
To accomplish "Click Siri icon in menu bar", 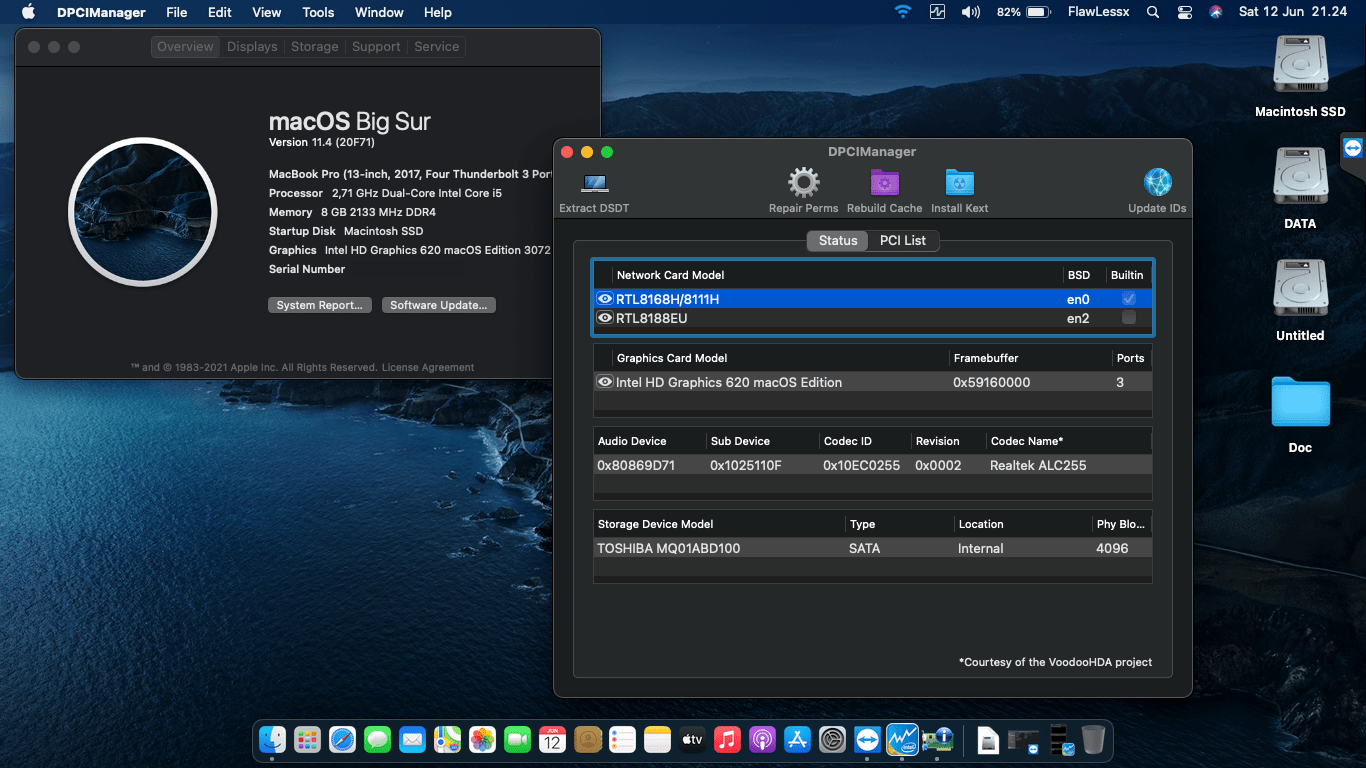I will click(1216, 12).
